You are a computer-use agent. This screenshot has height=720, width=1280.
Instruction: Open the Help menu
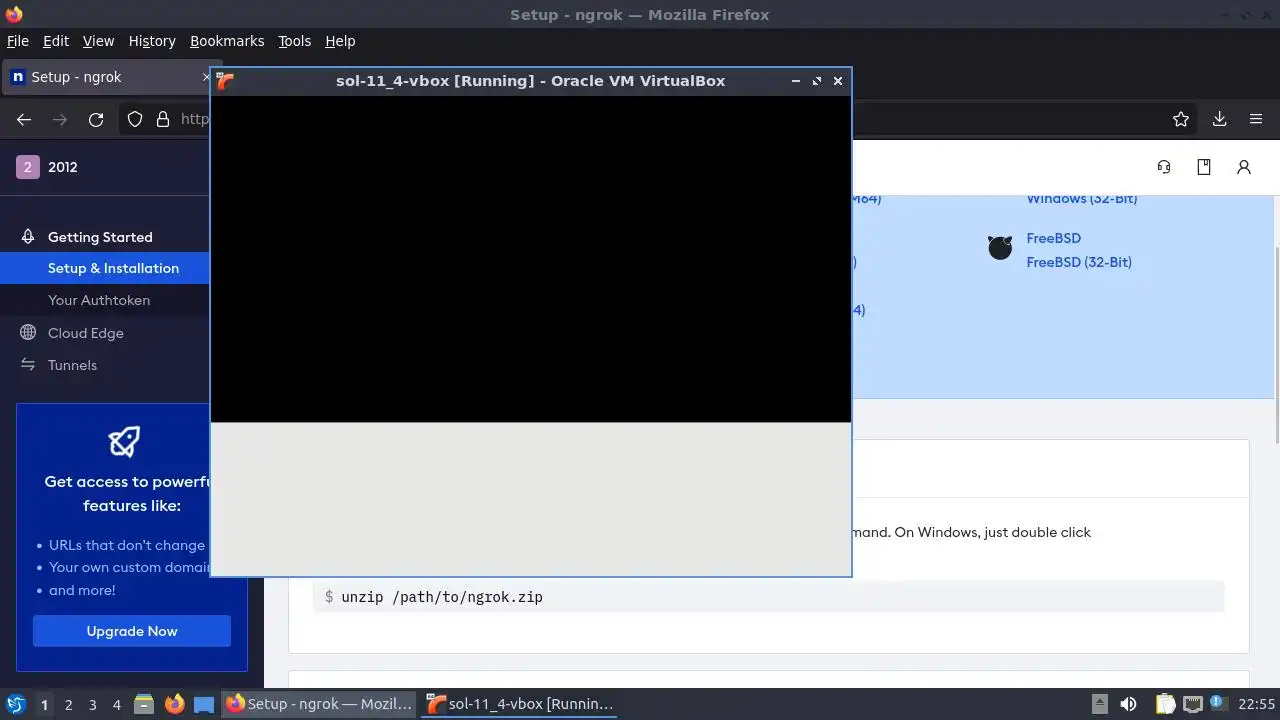tap(340, 41)
